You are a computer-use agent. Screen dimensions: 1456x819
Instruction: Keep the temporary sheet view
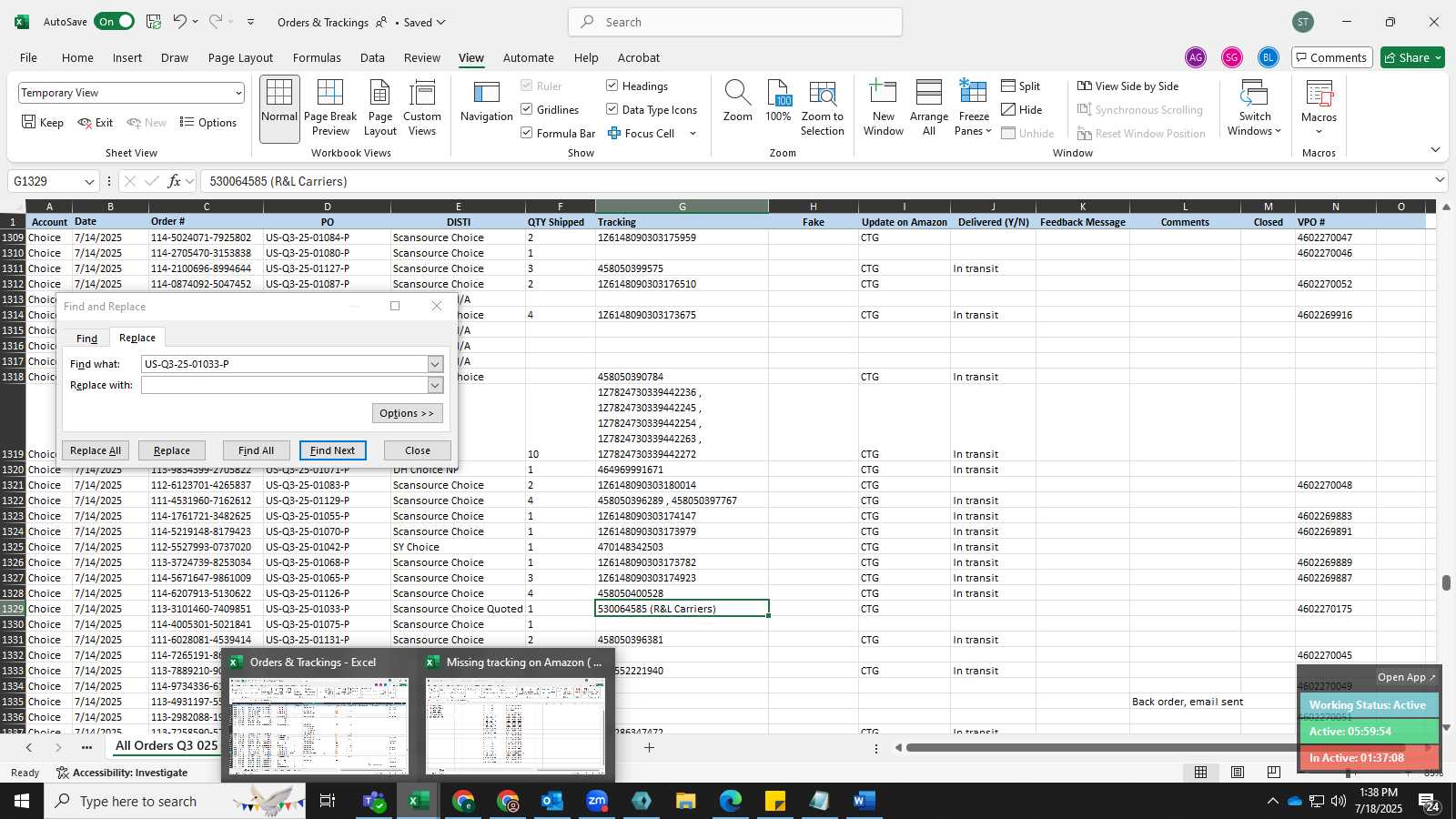[43, 122]
